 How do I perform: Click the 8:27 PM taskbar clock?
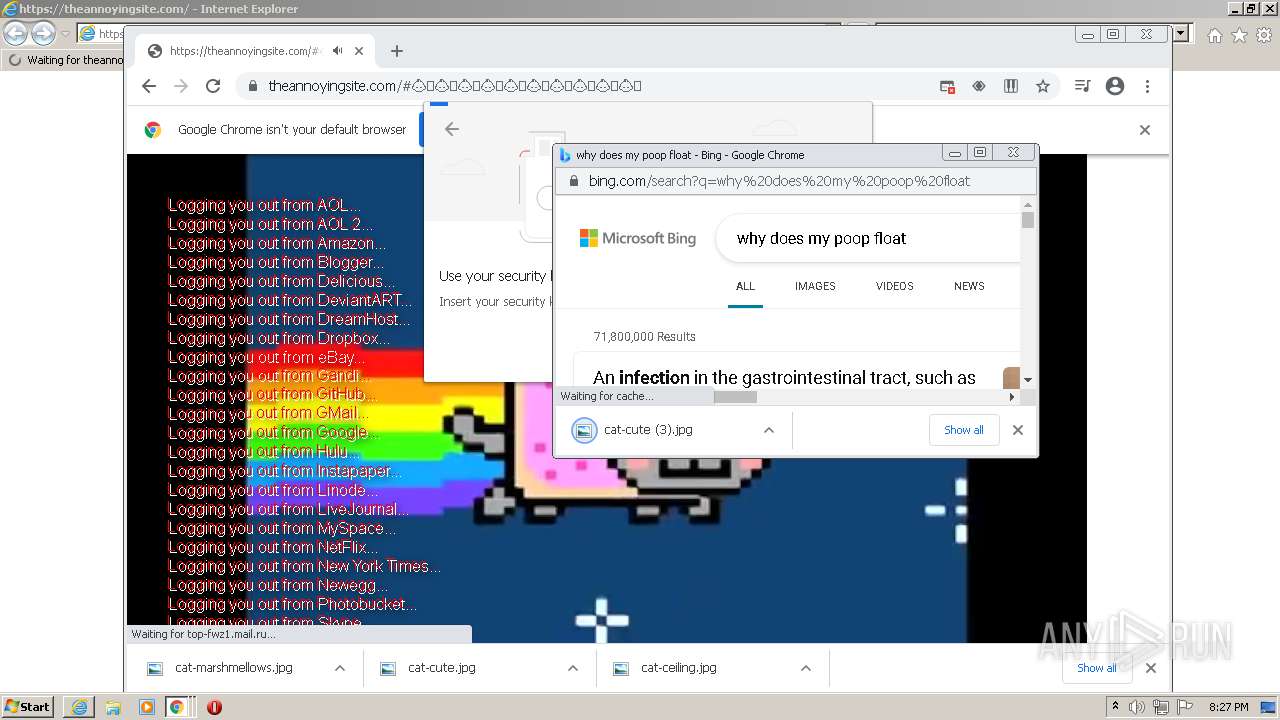(1228, 707)
